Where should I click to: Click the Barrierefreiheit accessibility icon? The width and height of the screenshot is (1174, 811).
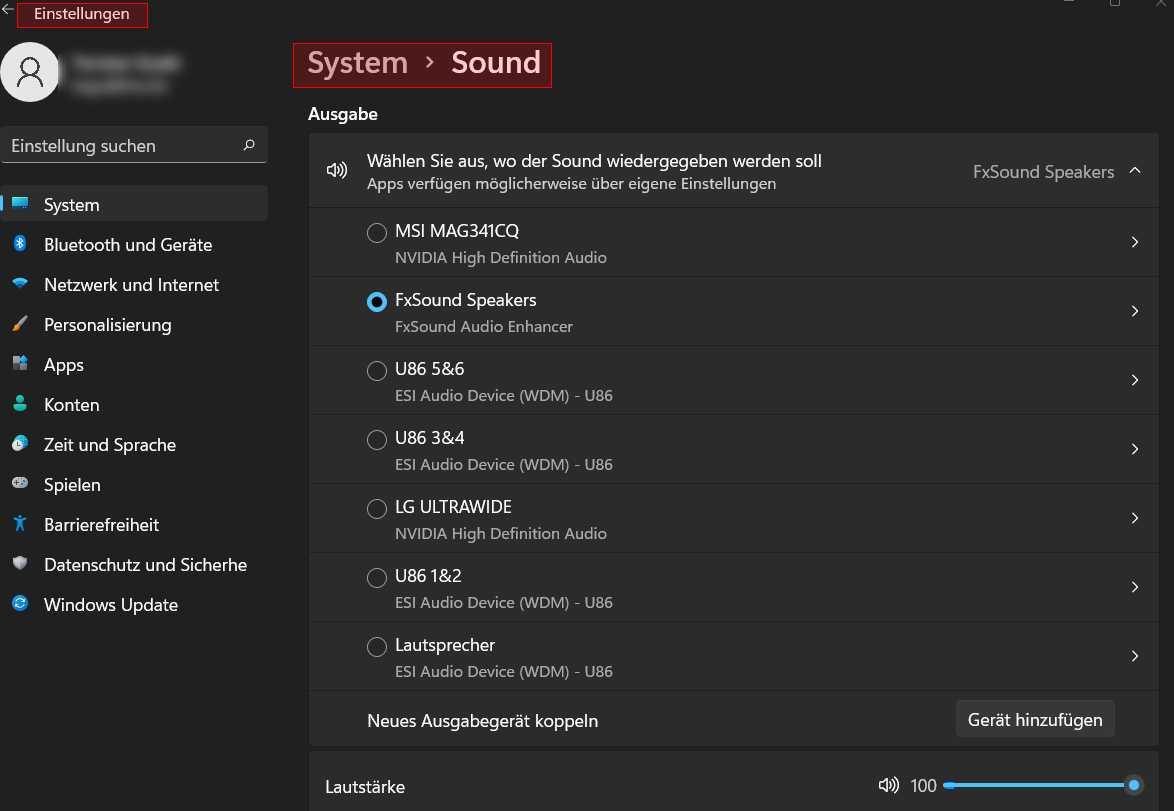click(20, 524)
